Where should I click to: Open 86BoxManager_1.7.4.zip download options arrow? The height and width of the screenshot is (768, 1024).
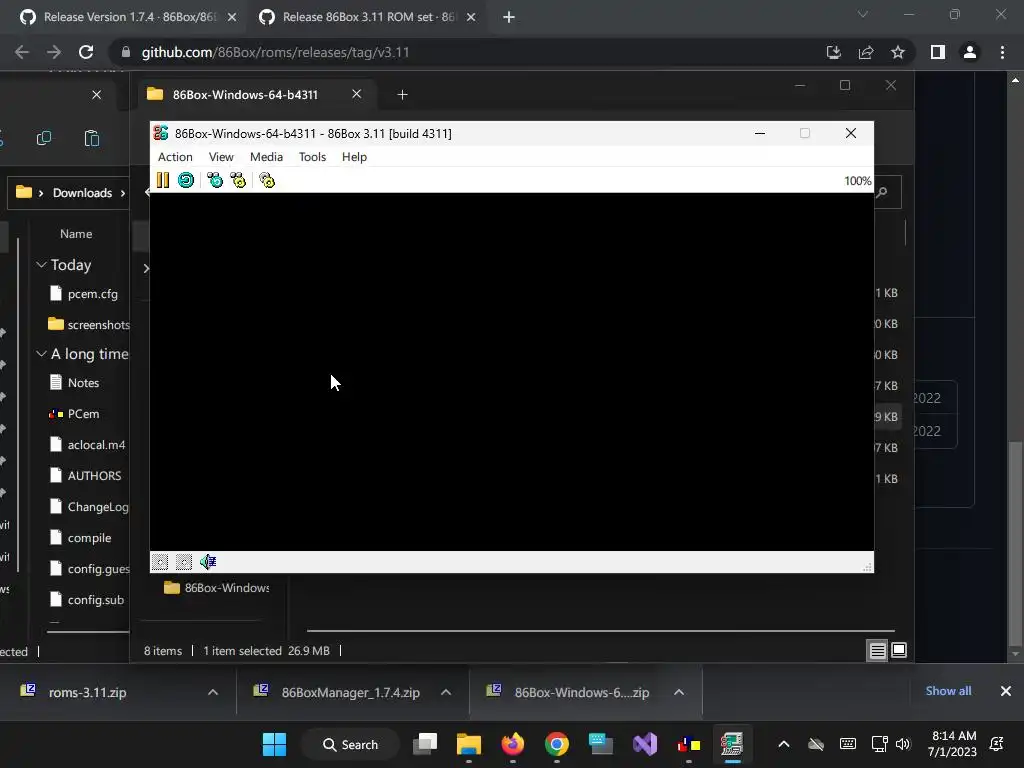(x=446, y=692)
